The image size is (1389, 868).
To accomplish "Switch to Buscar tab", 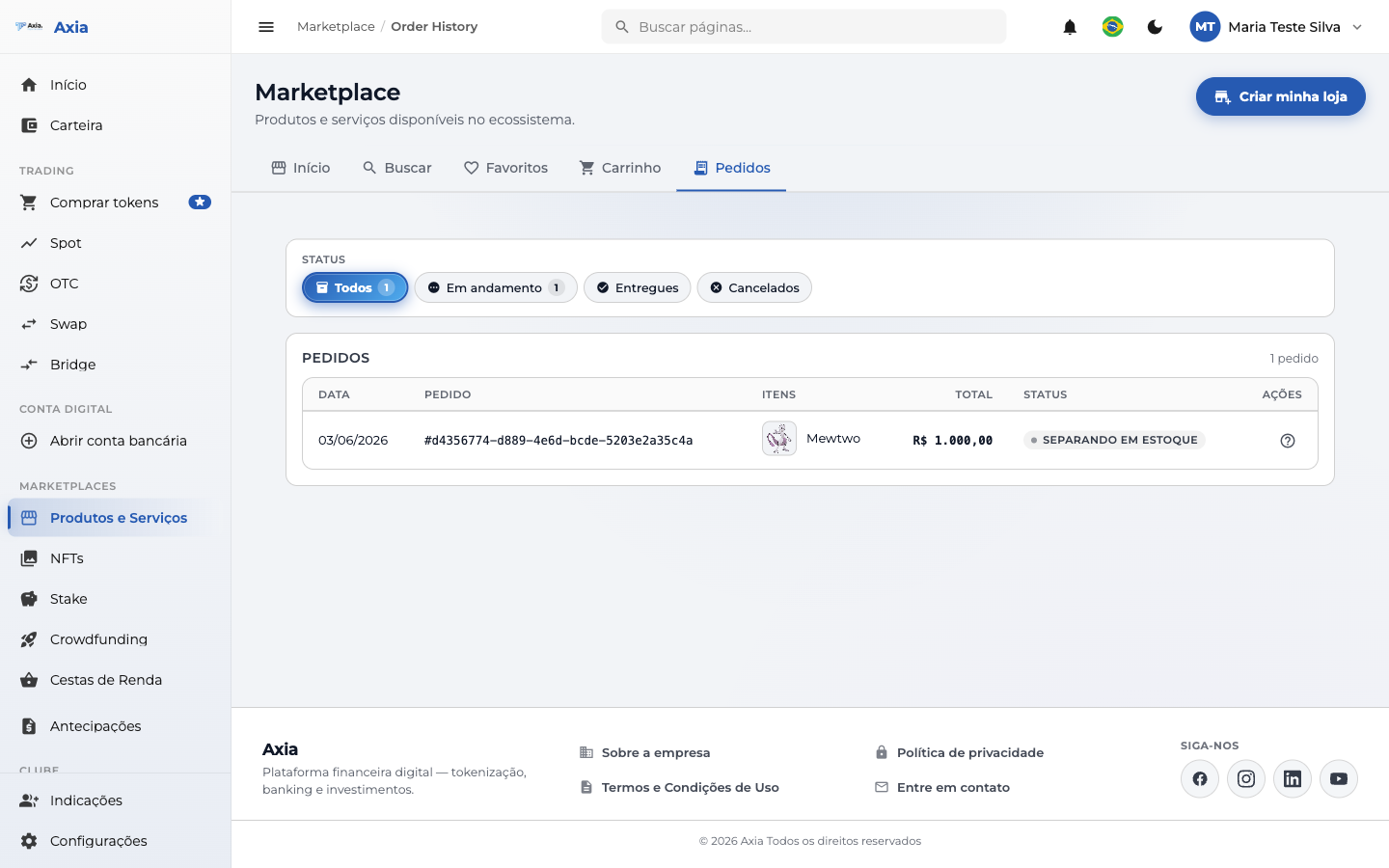I will pyautogui.click(x=396, y=168).
